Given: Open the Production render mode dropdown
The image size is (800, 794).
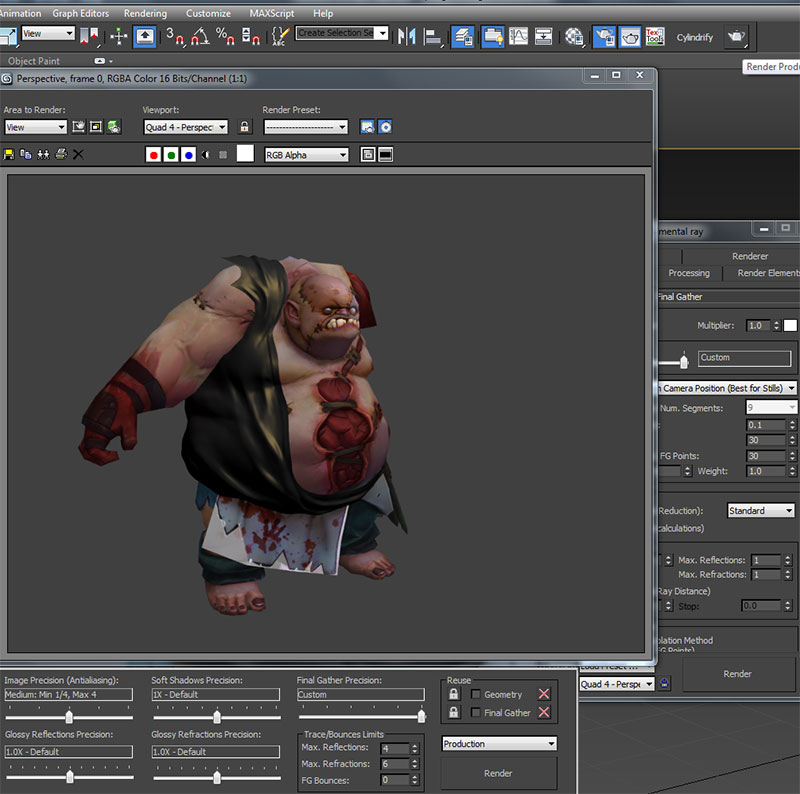Looking at the screenshot, I should click(499, 744).
